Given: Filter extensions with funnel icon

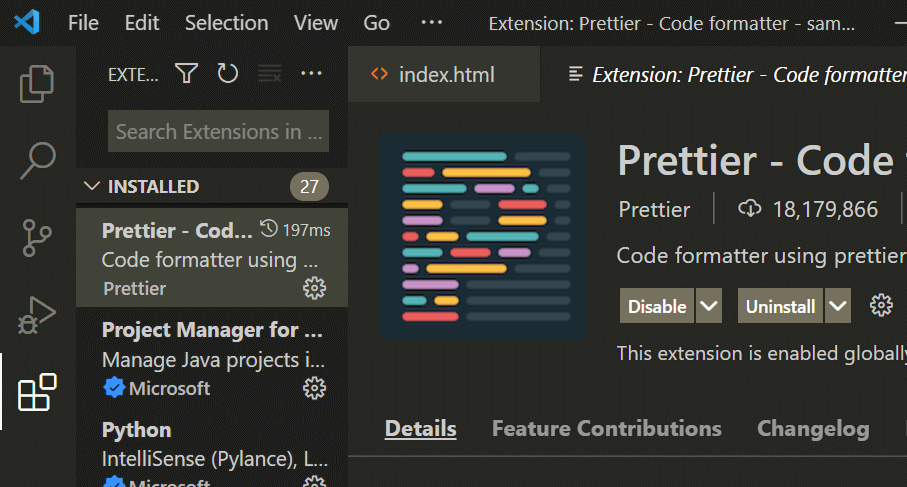Looking at the screenshot, I should [x=186, y=73].
